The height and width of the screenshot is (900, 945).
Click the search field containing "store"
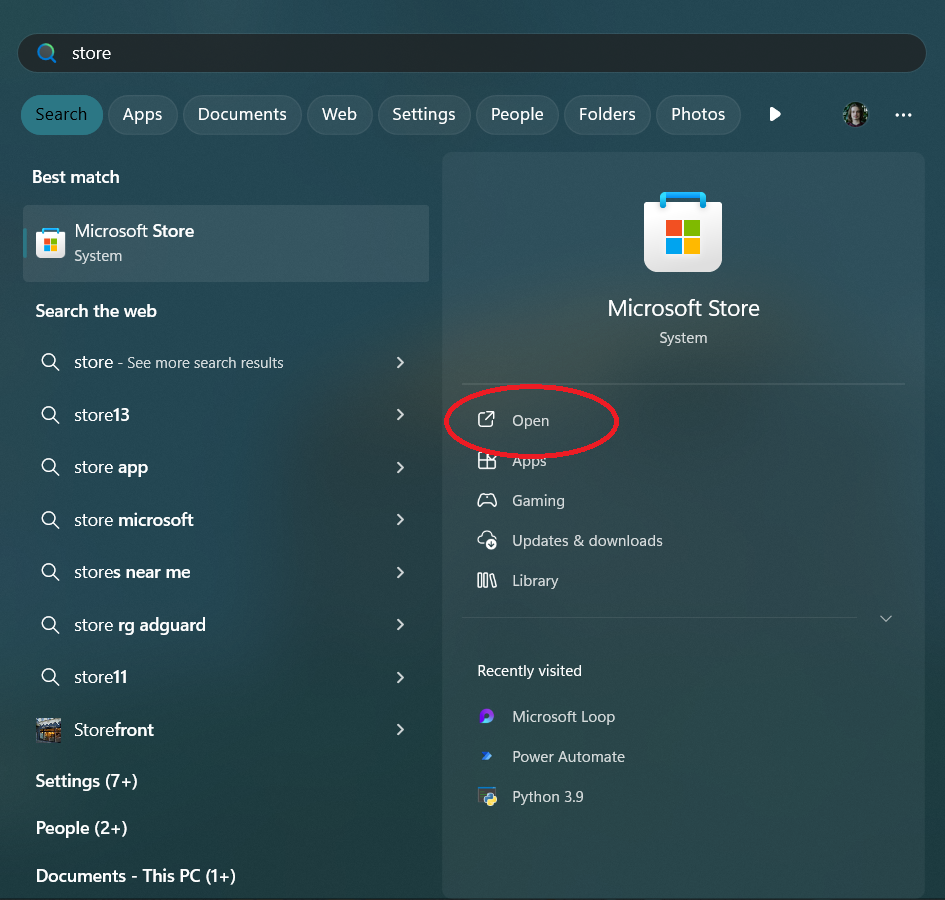click(x=471, y=53)
